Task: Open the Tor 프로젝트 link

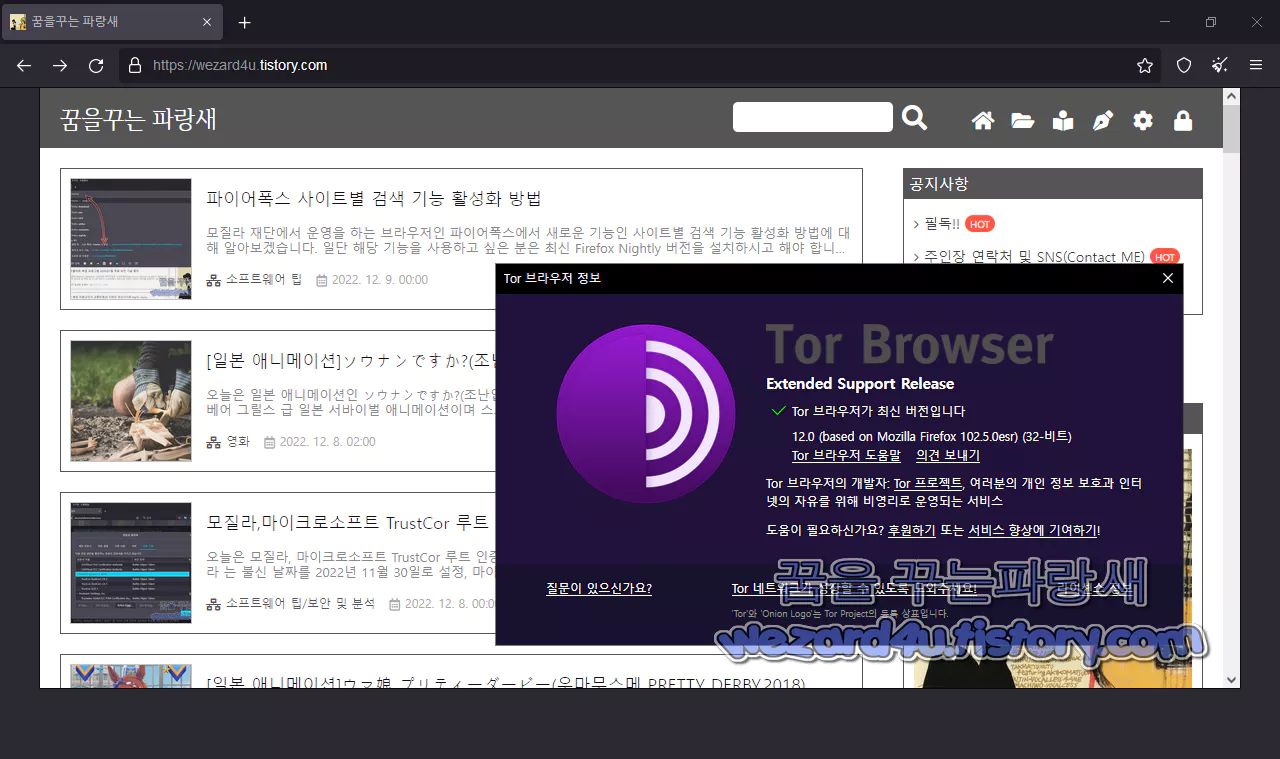Action: (927, 483)
